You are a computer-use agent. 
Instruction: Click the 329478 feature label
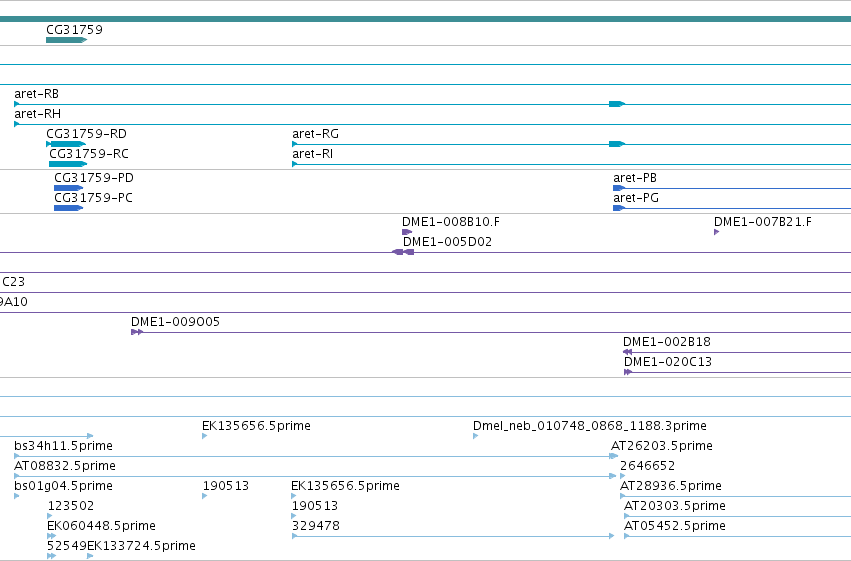pos(315,526)
